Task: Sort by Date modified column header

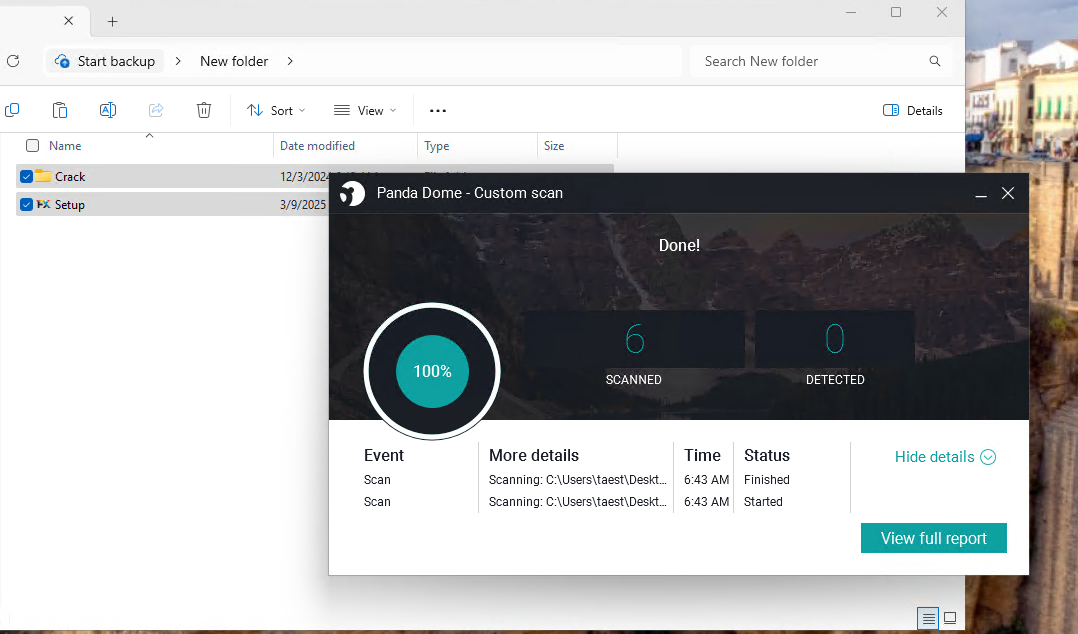Action: point(317,146)
